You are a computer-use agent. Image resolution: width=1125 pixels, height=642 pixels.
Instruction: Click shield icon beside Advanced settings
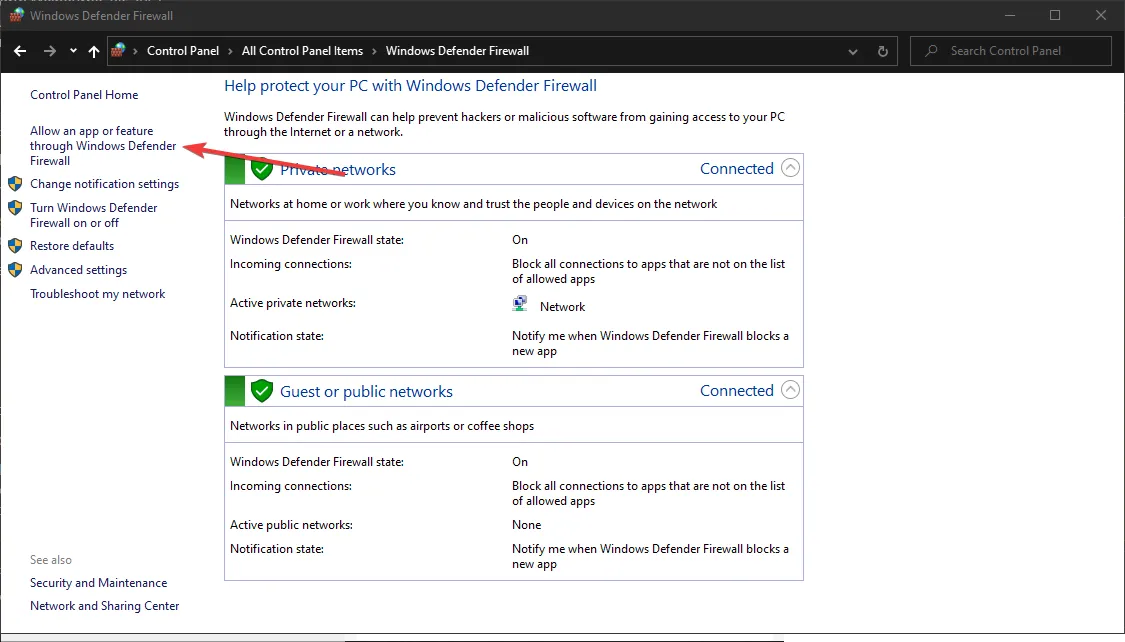click(15, 270)
